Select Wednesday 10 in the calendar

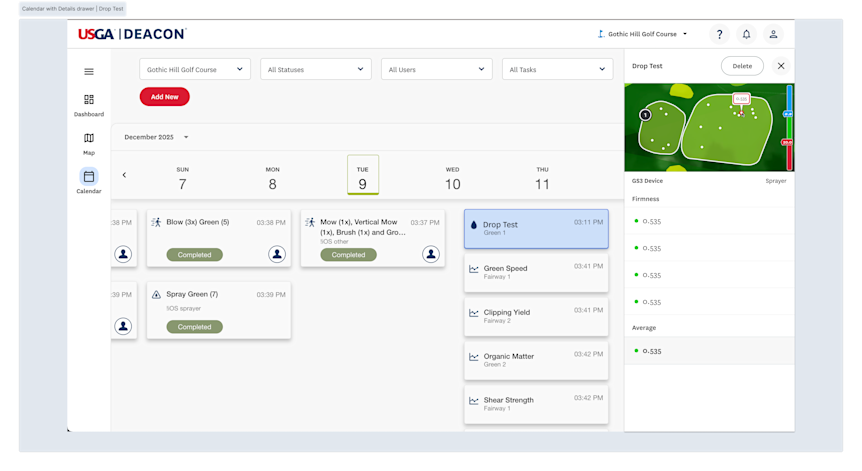(x=452, y=179)
